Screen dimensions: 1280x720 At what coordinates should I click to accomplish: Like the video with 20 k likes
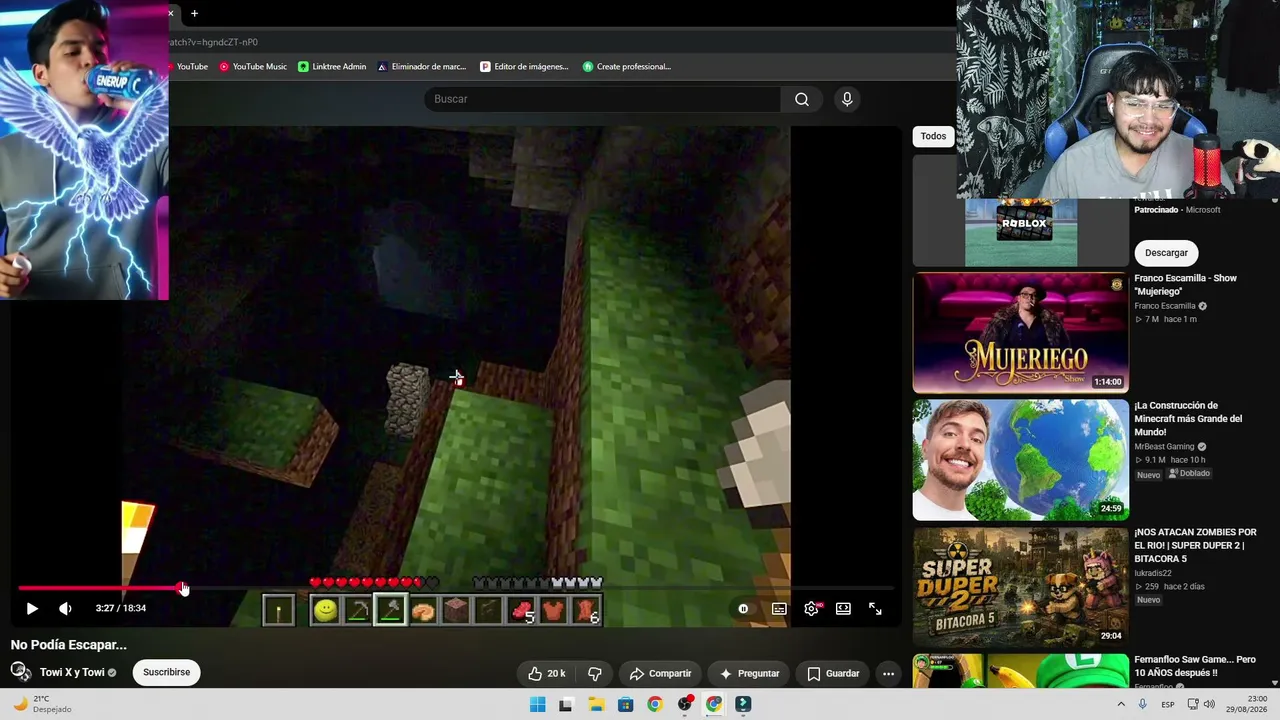547,673
